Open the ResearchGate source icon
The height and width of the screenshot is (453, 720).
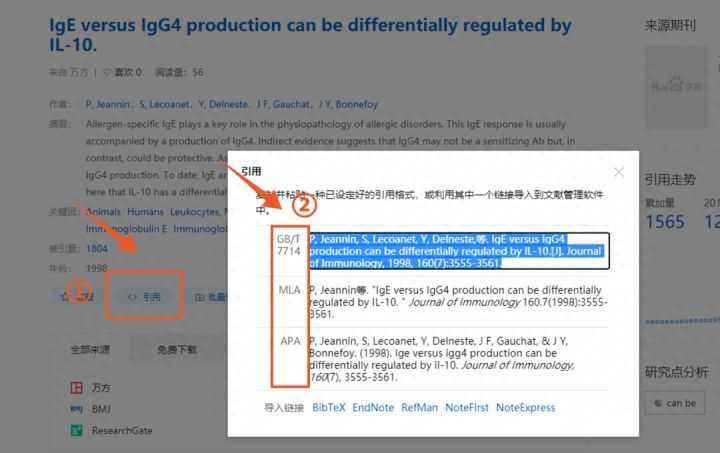77,431
